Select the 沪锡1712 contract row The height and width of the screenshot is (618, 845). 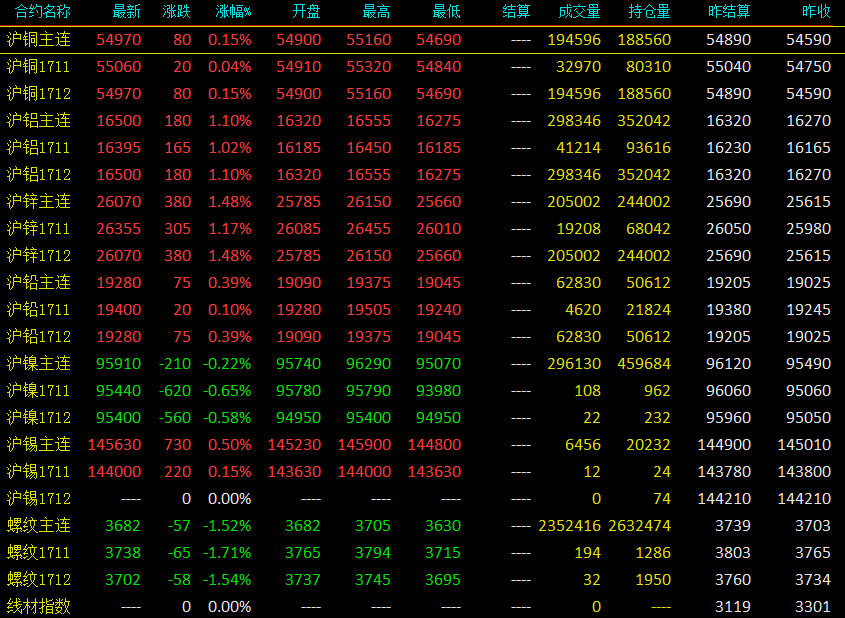tap(422, 498)
